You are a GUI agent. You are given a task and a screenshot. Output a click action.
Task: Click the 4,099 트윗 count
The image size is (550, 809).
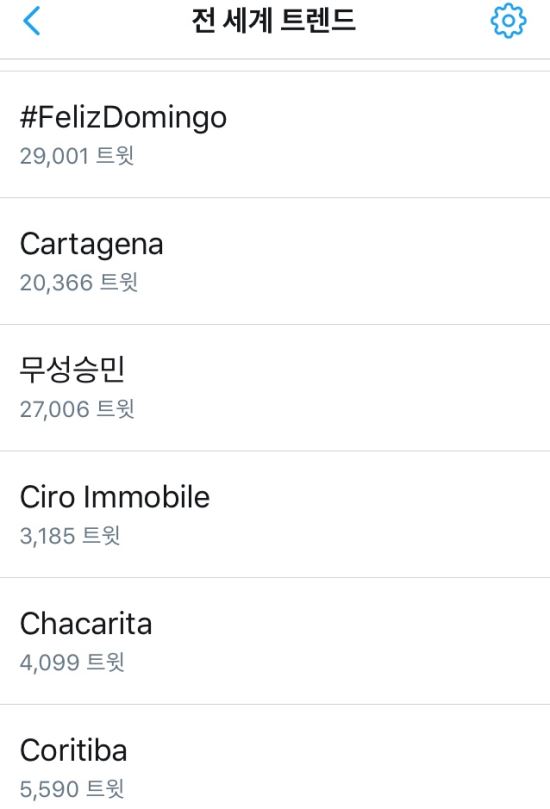coord(72,662)
